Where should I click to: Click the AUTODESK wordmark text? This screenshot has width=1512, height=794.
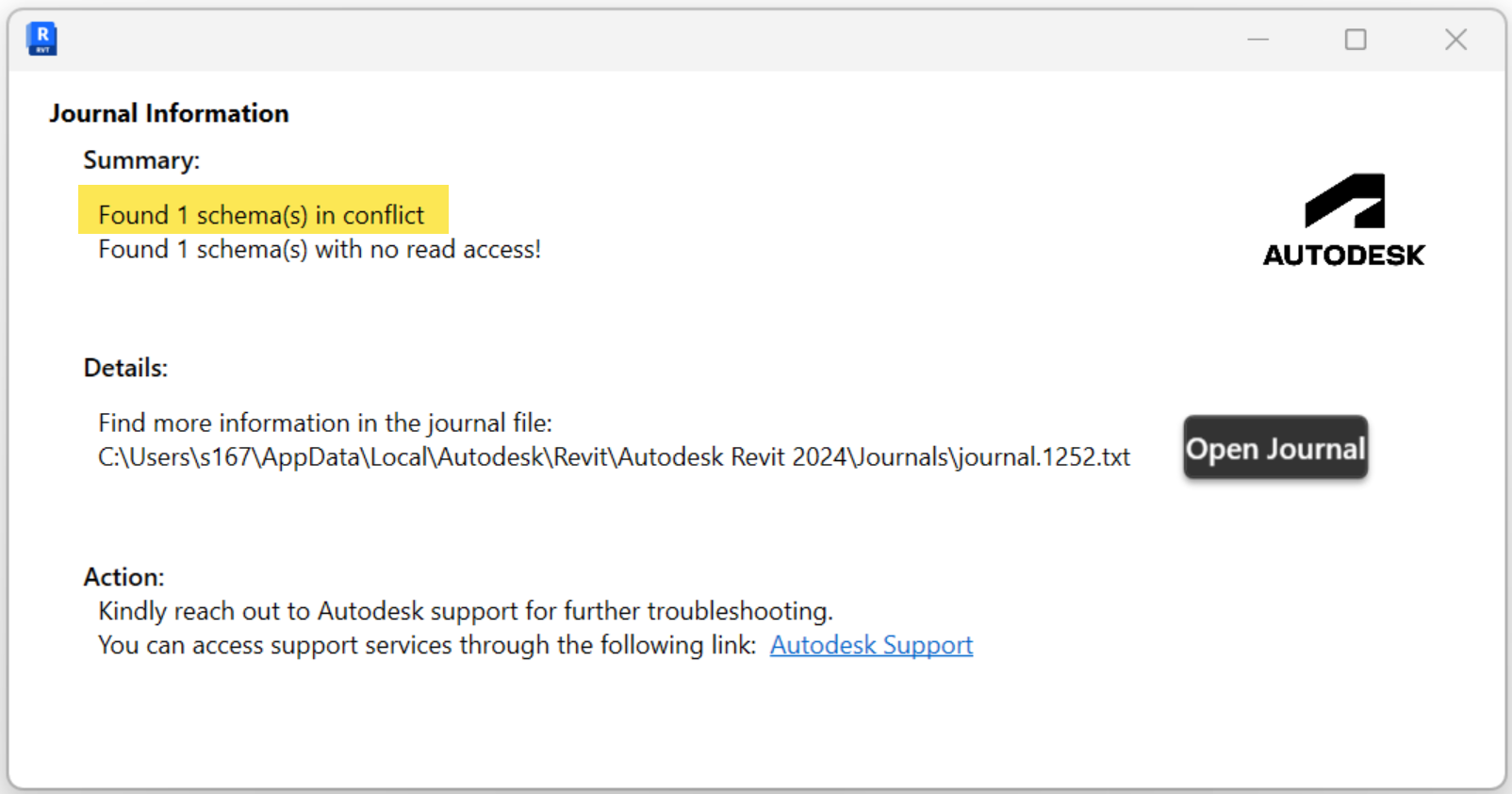coord(1344,256)
